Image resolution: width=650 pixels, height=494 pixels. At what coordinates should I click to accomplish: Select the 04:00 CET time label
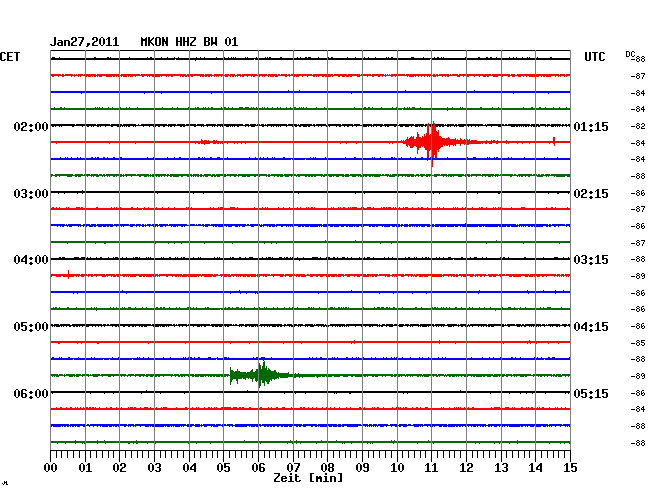(31, 260)
